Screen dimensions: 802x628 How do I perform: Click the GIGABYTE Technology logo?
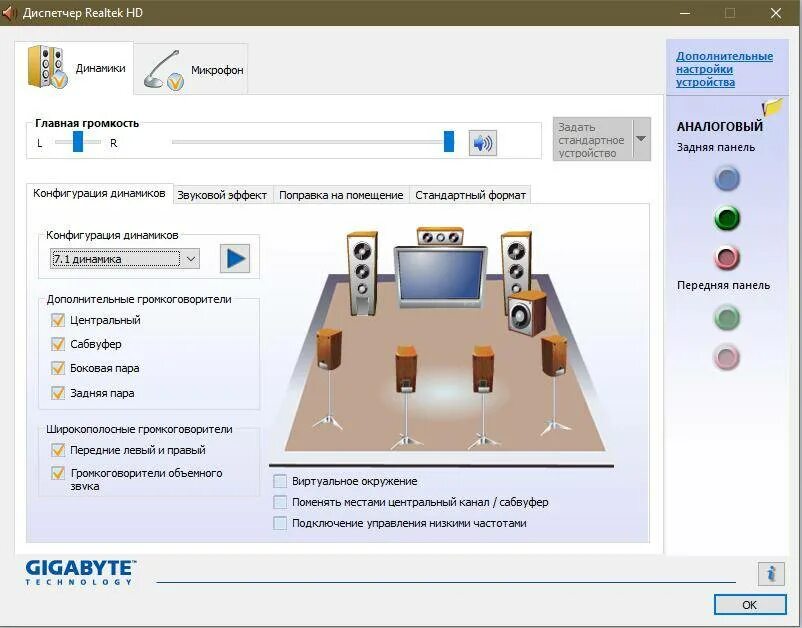point(81,572)
